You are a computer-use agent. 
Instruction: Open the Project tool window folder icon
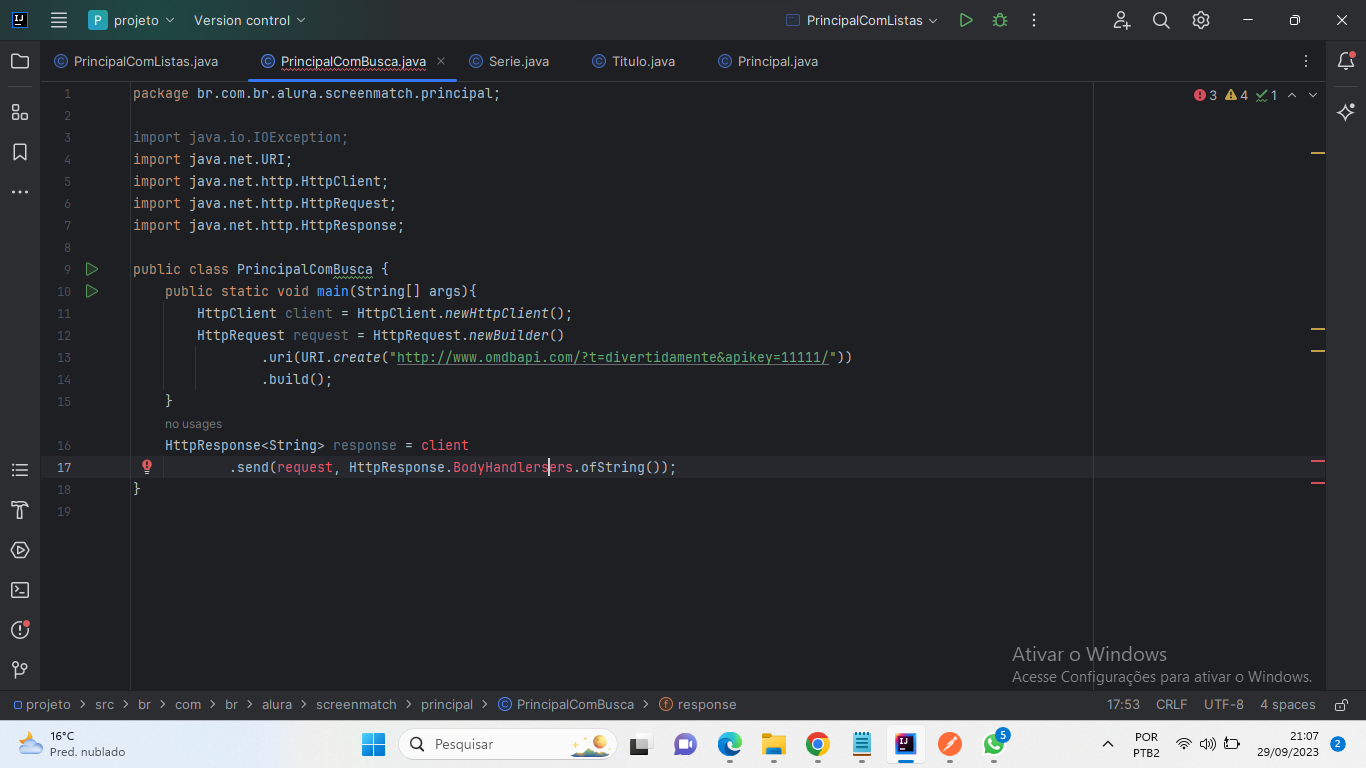[x=20, y=61]
